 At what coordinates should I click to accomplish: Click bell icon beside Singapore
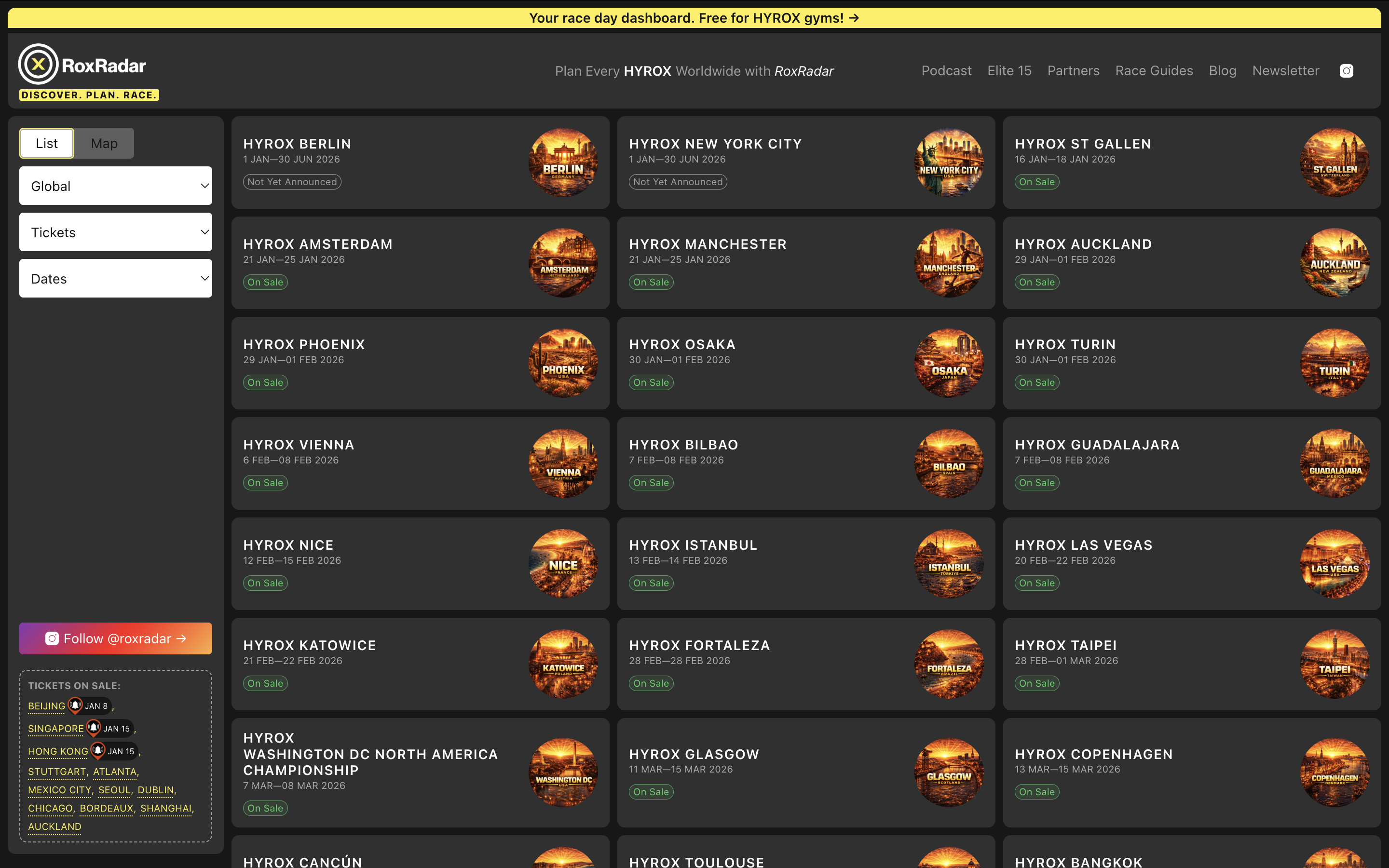[x=94, y=727]
